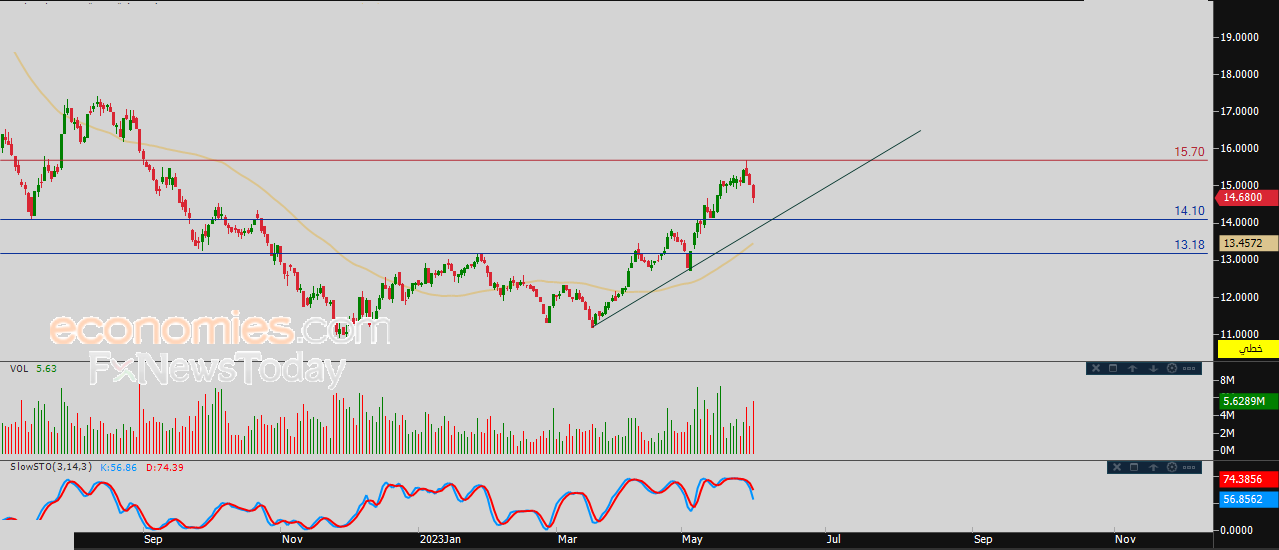The image size is (1279, 550).
Task: Move the SlowSTO pane up
Action: (x=1154, y=467)
